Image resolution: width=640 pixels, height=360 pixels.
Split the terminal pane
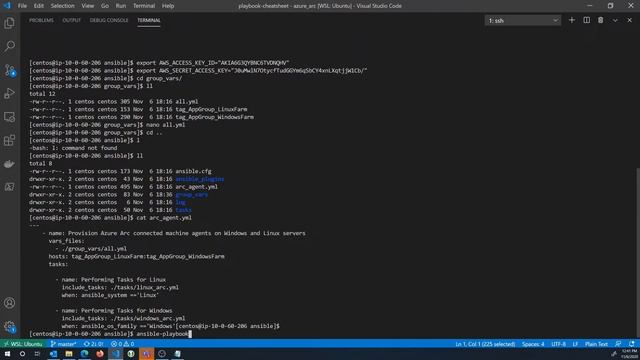(x=587, y=20)
